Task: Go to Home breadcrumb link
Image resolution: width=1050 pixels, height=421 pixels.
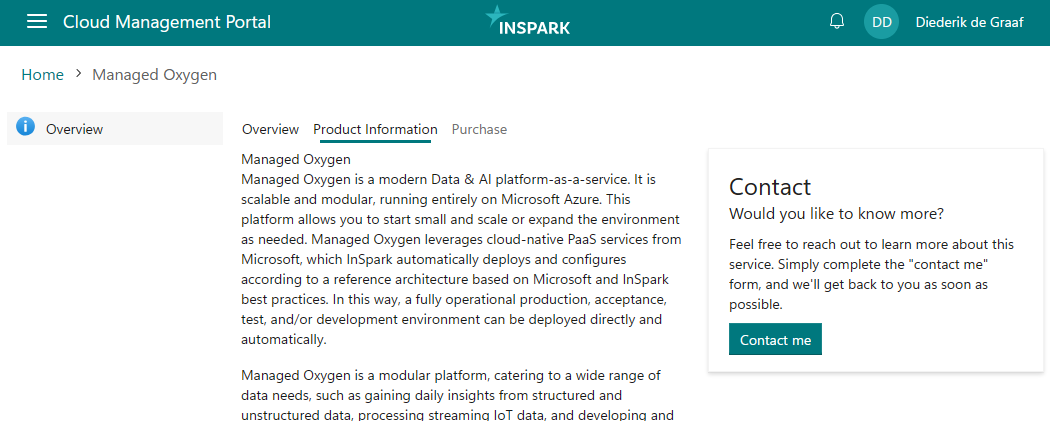Action: click(x=42, y=75)
